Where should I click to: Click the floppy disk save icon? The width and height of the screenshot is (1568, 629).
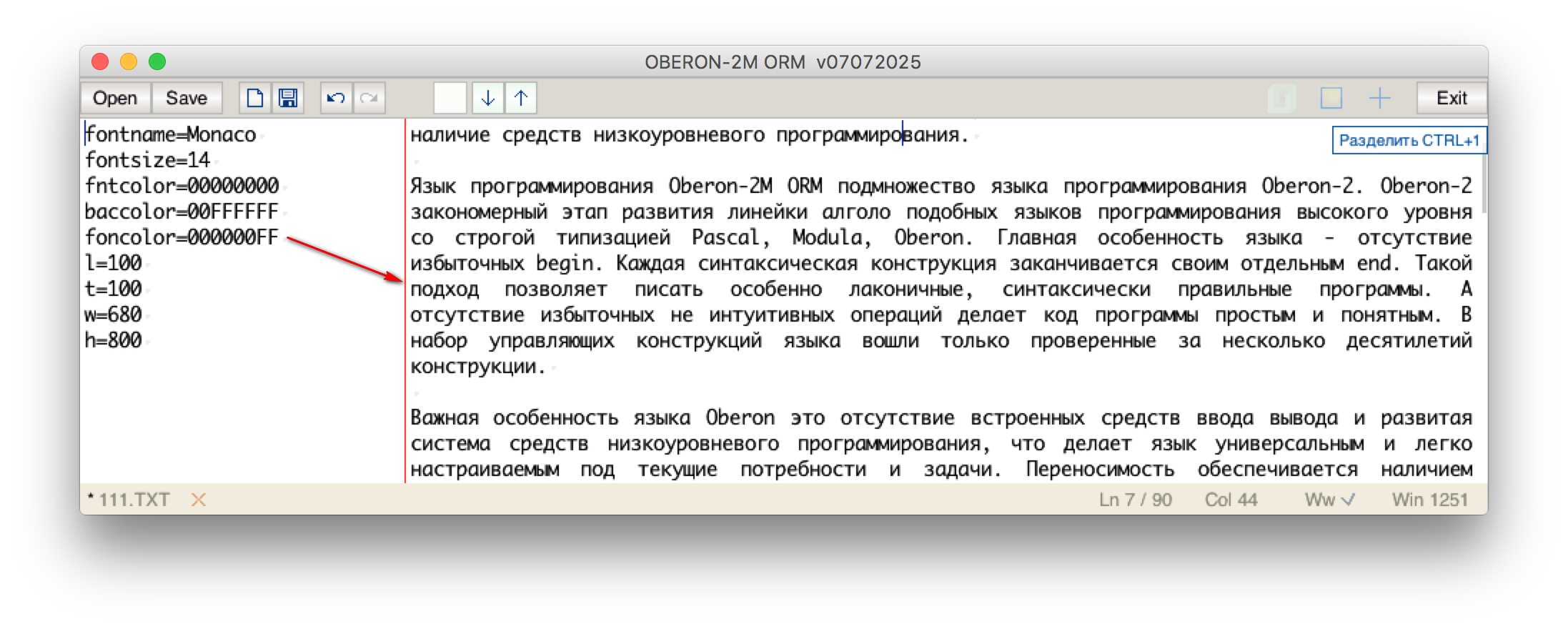pos(288,98)
